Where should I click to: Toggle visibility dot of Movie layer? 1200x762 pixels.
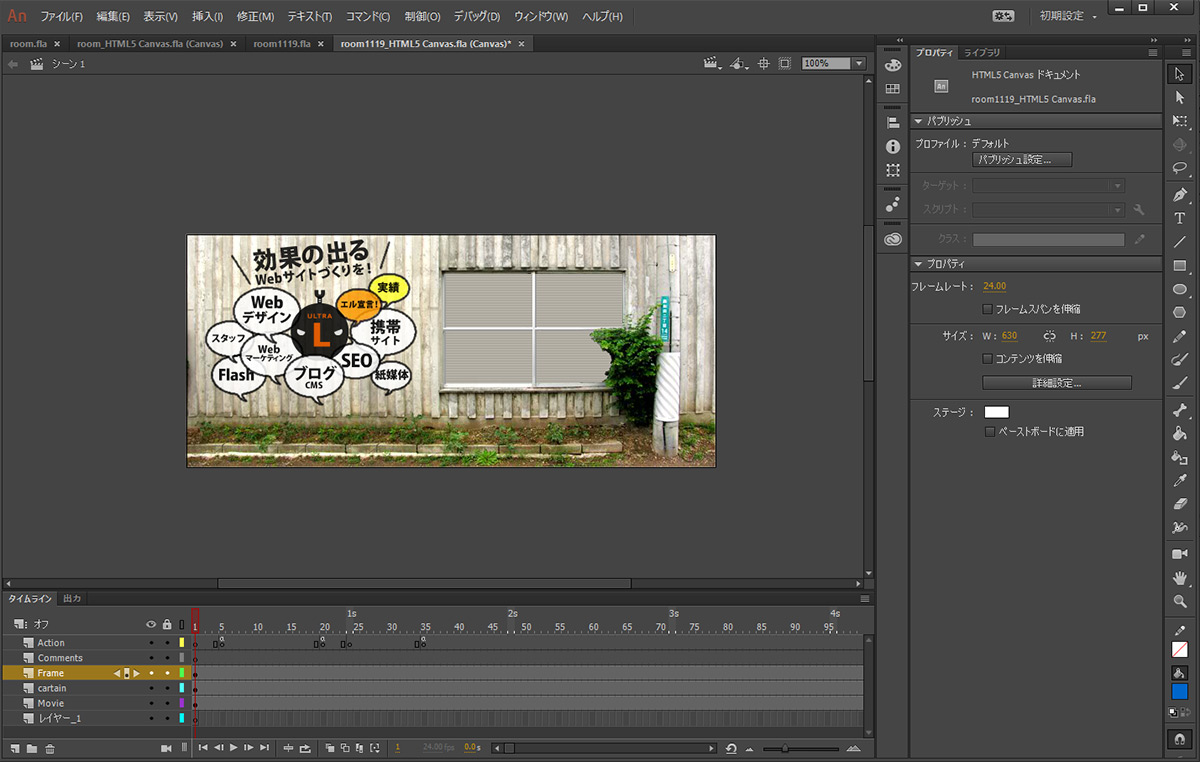click(152, 703)
